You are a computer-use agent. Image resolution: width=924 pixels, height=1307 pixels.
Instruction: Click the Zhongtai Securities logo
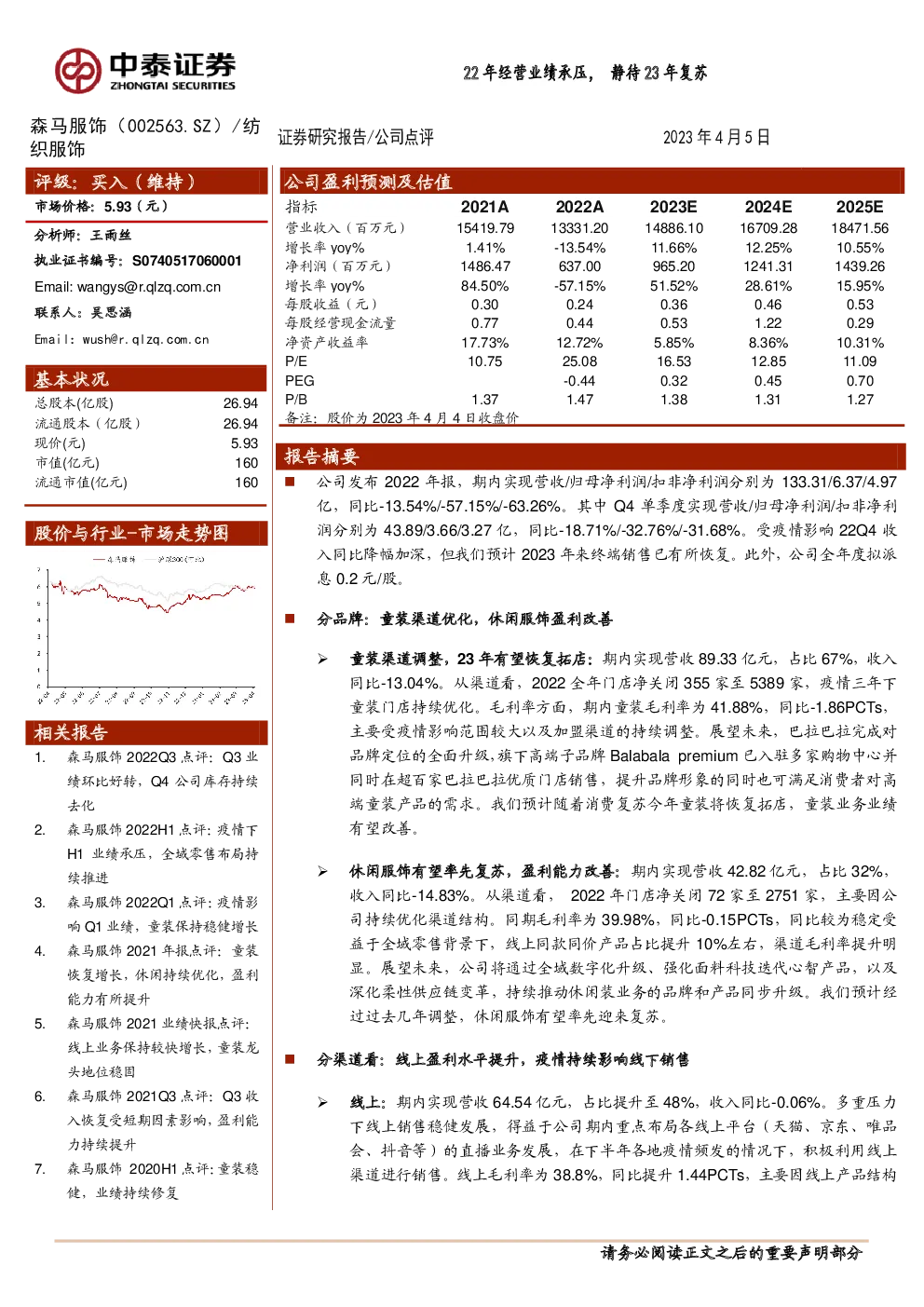coord(144,71)
